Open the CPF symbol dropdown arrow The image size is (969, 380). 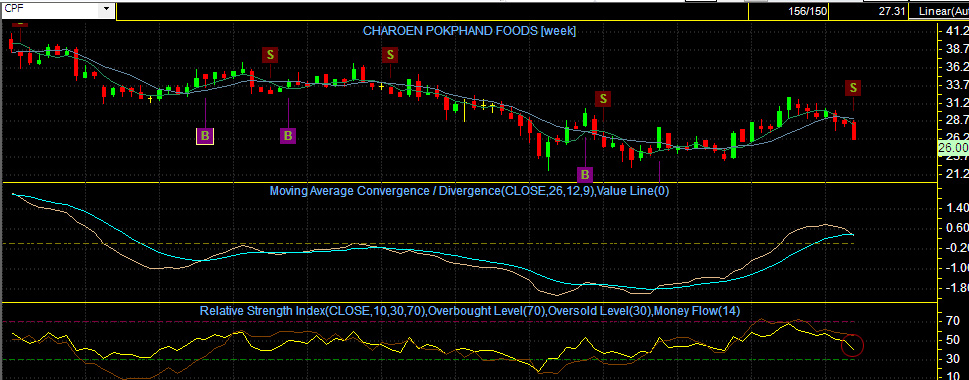tap(107, 9)
